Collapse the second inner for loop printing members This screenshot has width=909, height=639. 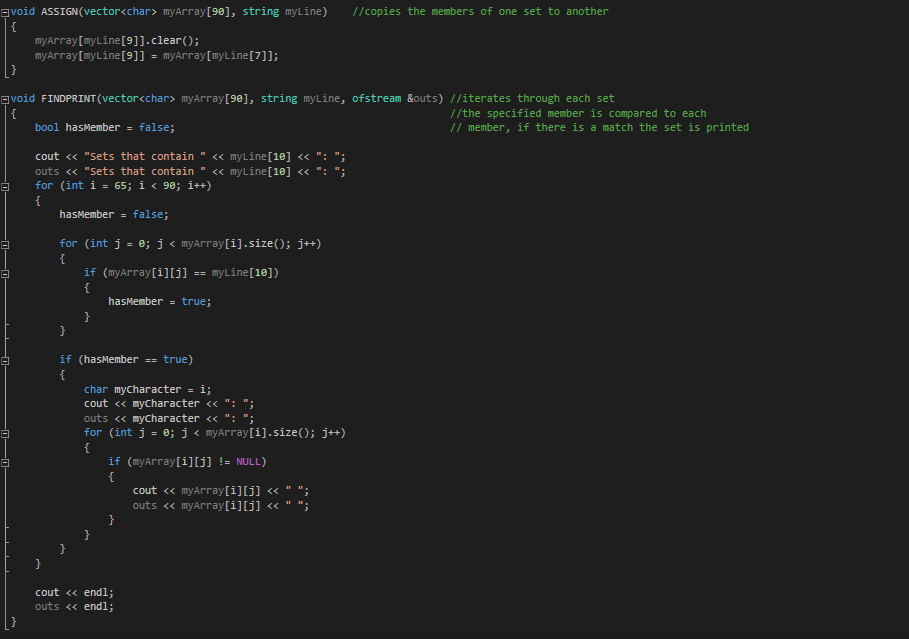[4, 432]
